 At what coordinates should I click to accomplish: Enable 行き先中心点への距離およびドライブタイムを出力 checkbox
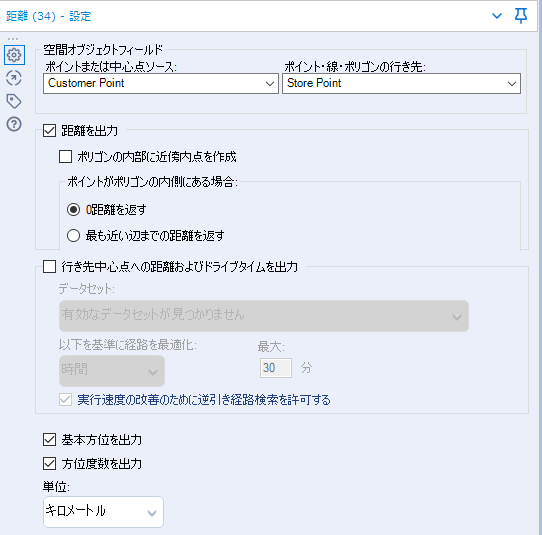(49, 267)
